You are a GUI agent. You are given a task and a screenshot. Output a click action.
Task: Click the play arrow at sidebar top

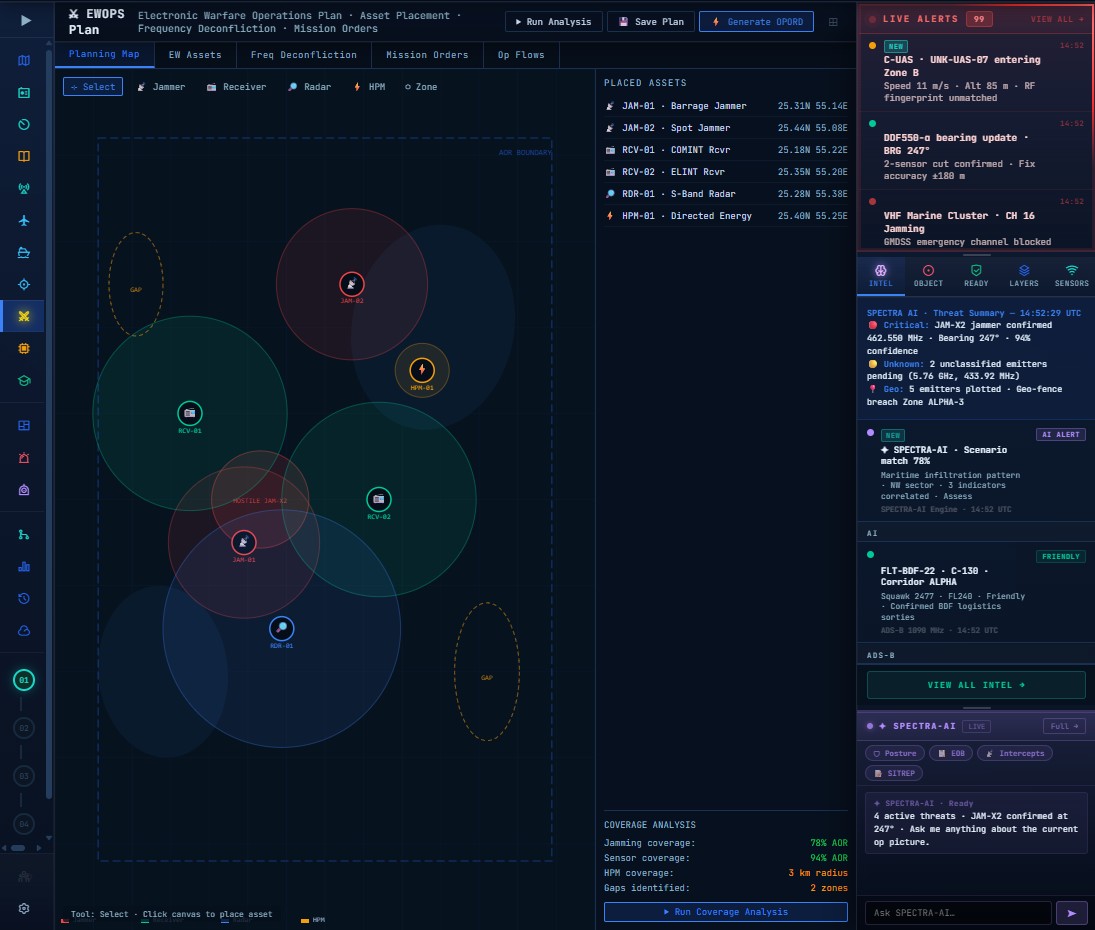point(26,20)
